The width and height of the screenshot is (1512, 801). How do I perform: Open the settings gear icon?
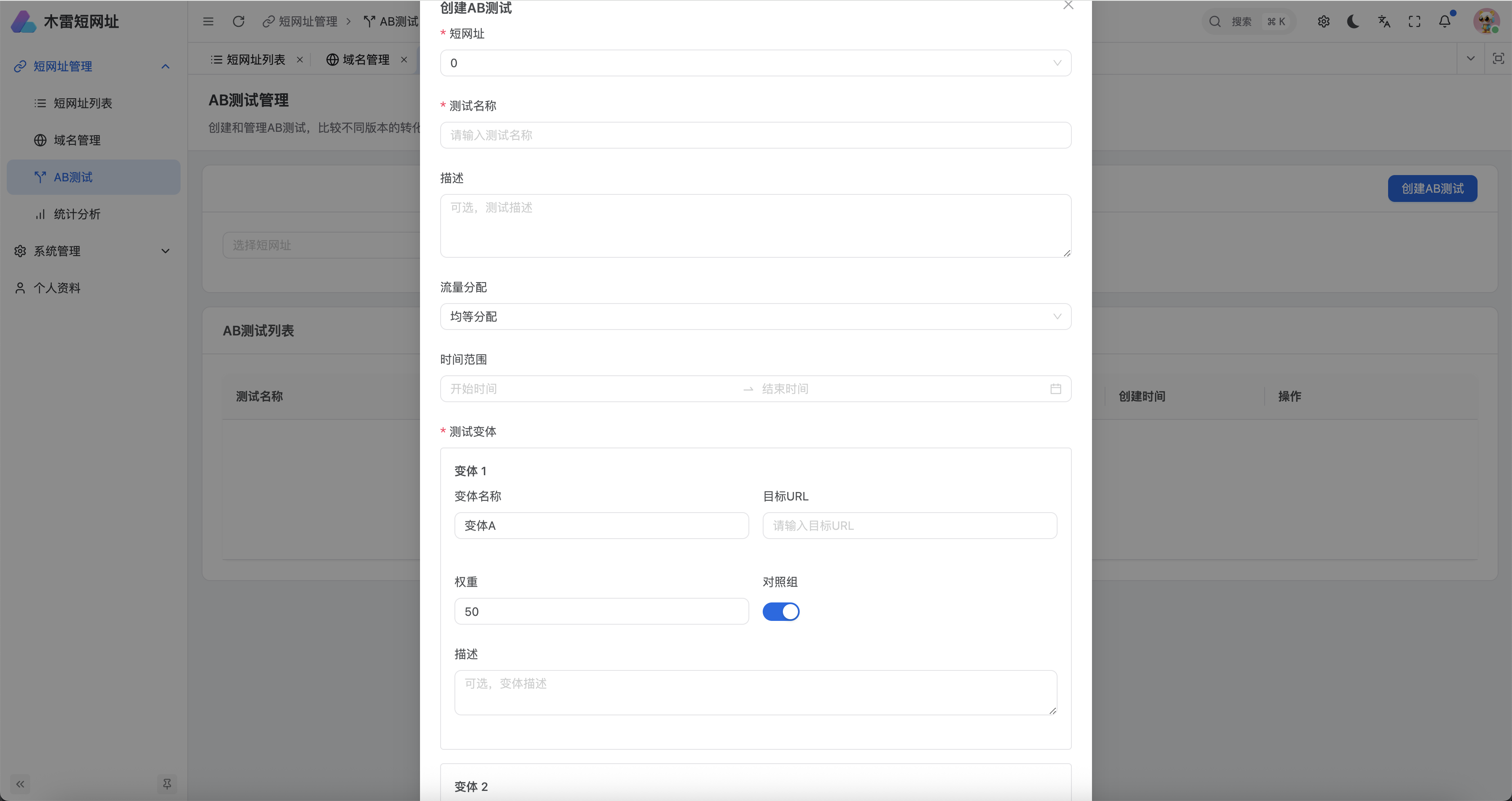click(x=1323, y=21)
